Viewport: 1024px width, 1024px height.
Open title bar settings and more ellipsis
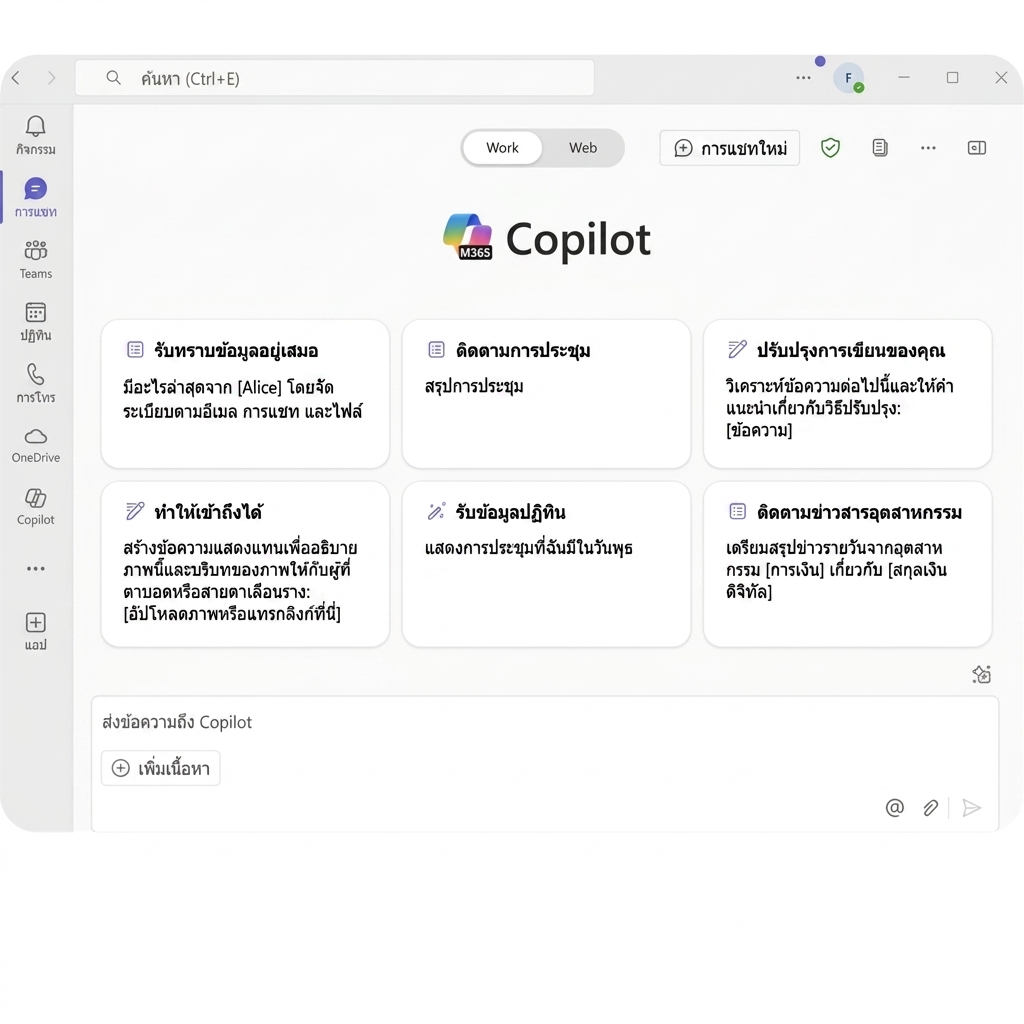coord(803,78)
